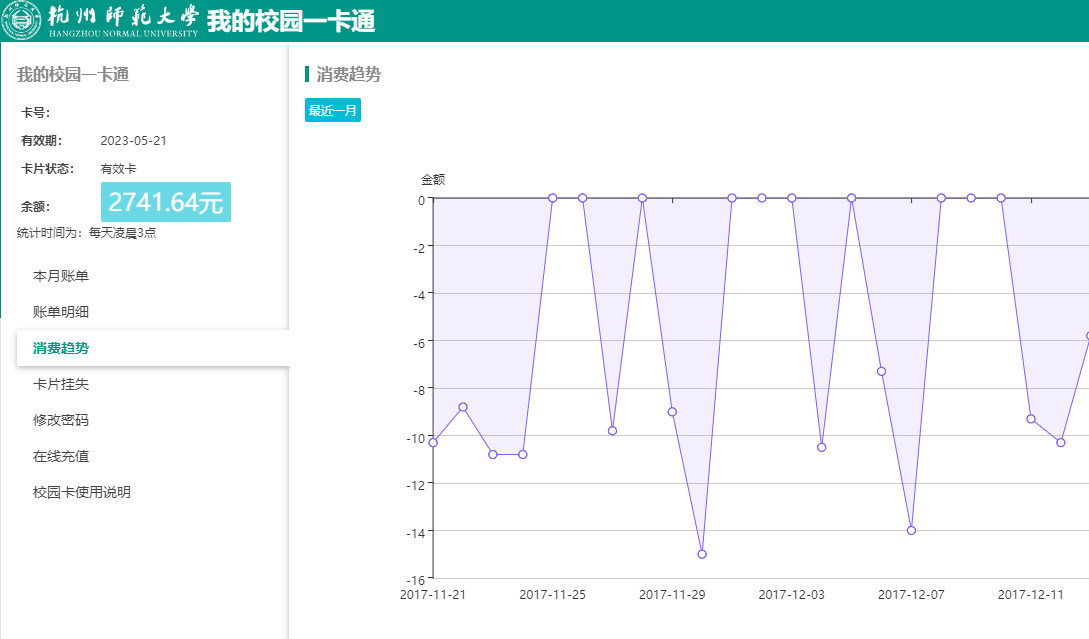The image size is (1089, 639).
Task: Click the 我的校园一卡通 sidebar heading
Action: point(73,74)
